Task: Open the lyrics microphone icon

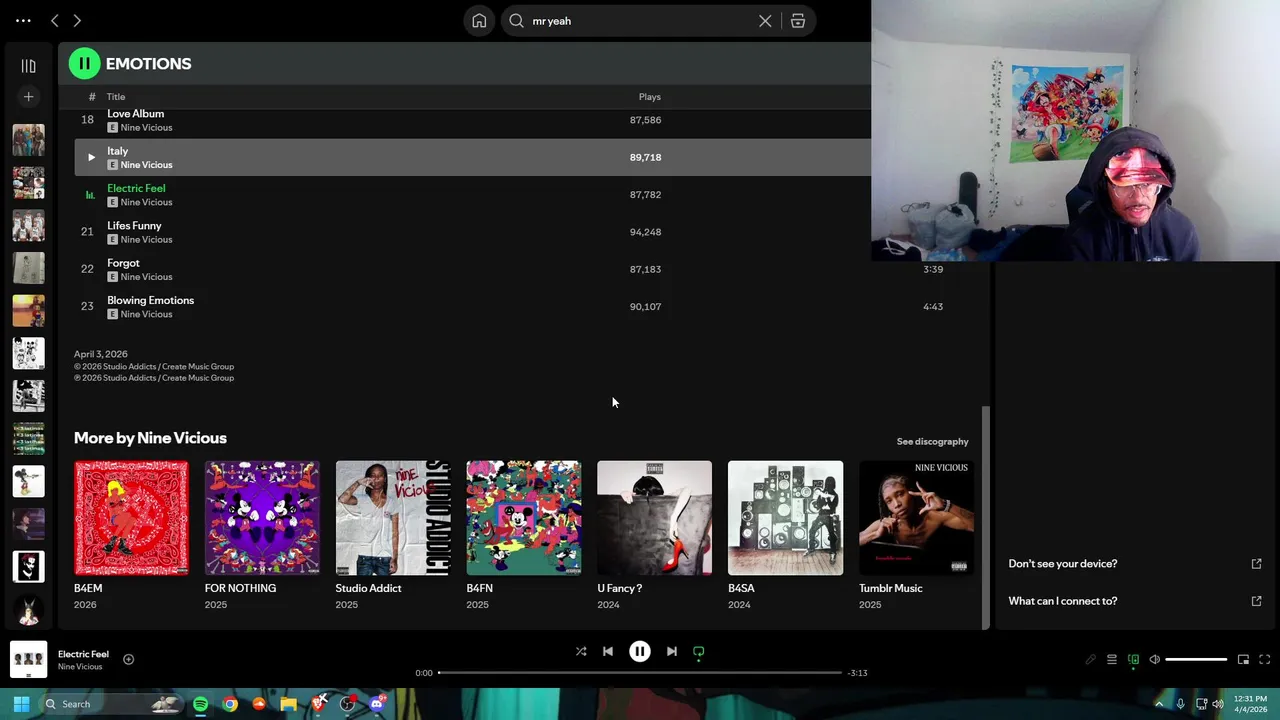Action: 1091,660
